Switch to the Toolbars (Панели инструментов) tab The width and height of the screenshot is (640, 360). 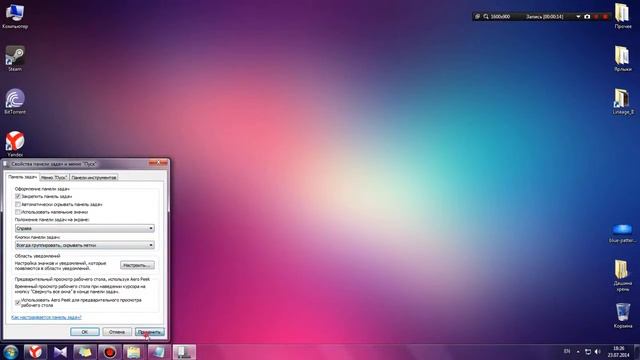pos(94,178)
